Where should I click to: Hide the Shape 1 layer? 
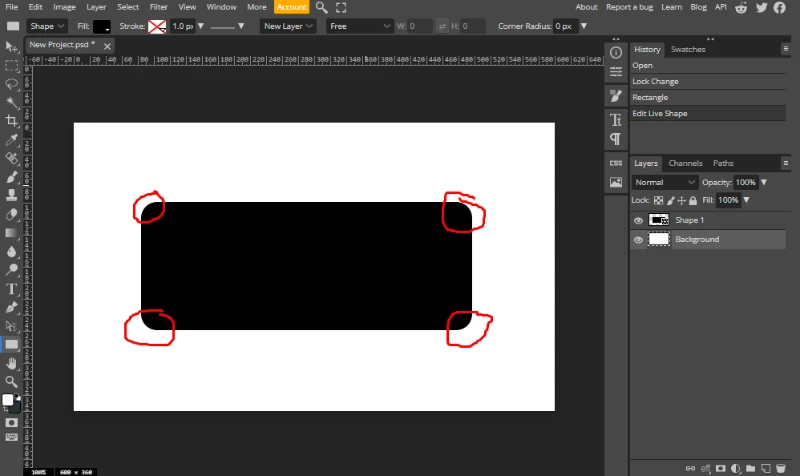coord(638,220)
